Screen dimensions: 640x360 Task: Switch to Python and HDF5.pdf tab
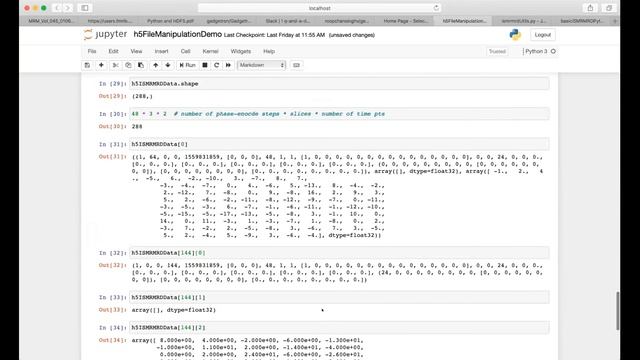170,20
